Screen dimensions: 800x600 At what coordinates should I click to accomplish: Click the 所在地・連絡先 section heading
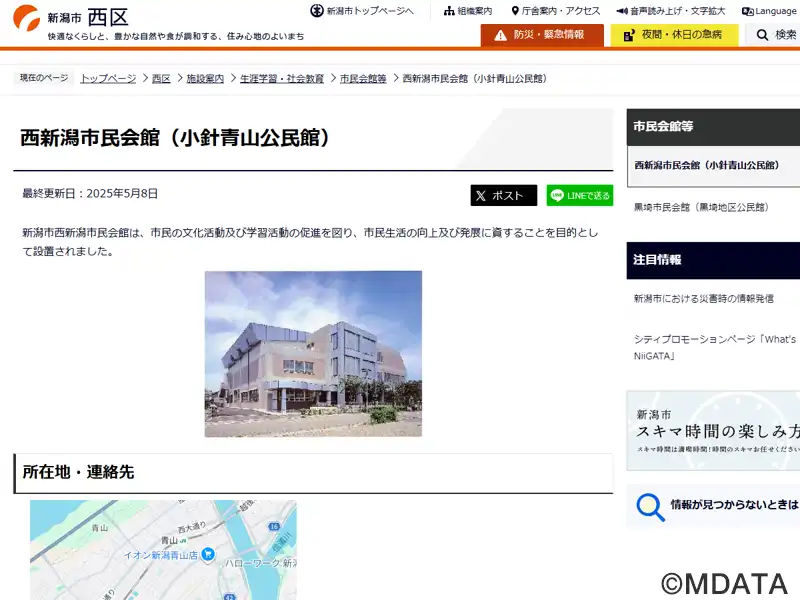pos(313,473)
